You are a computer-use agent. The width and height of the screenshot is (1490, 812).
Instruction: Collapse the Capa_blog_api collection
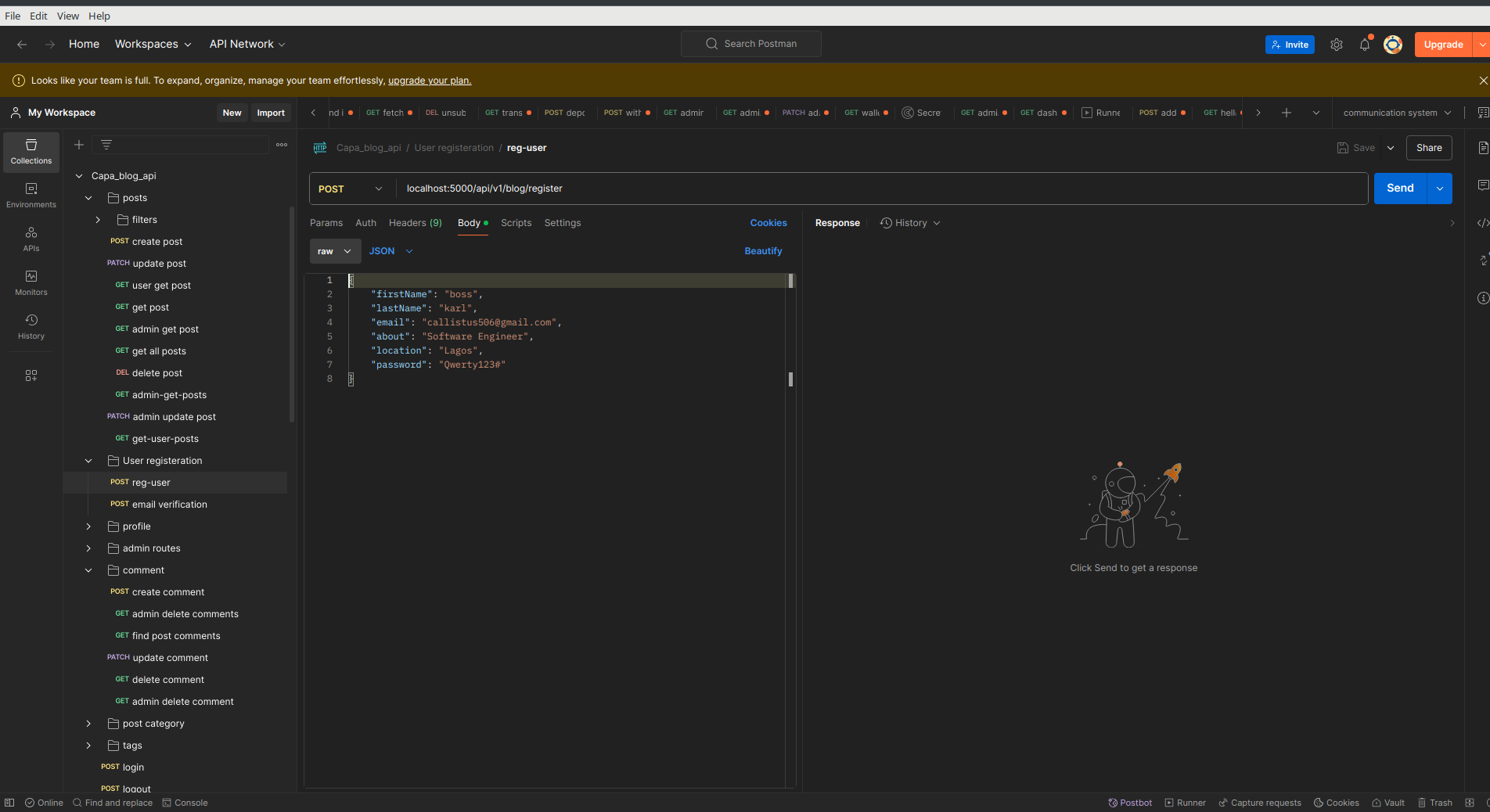coord(79,176)
